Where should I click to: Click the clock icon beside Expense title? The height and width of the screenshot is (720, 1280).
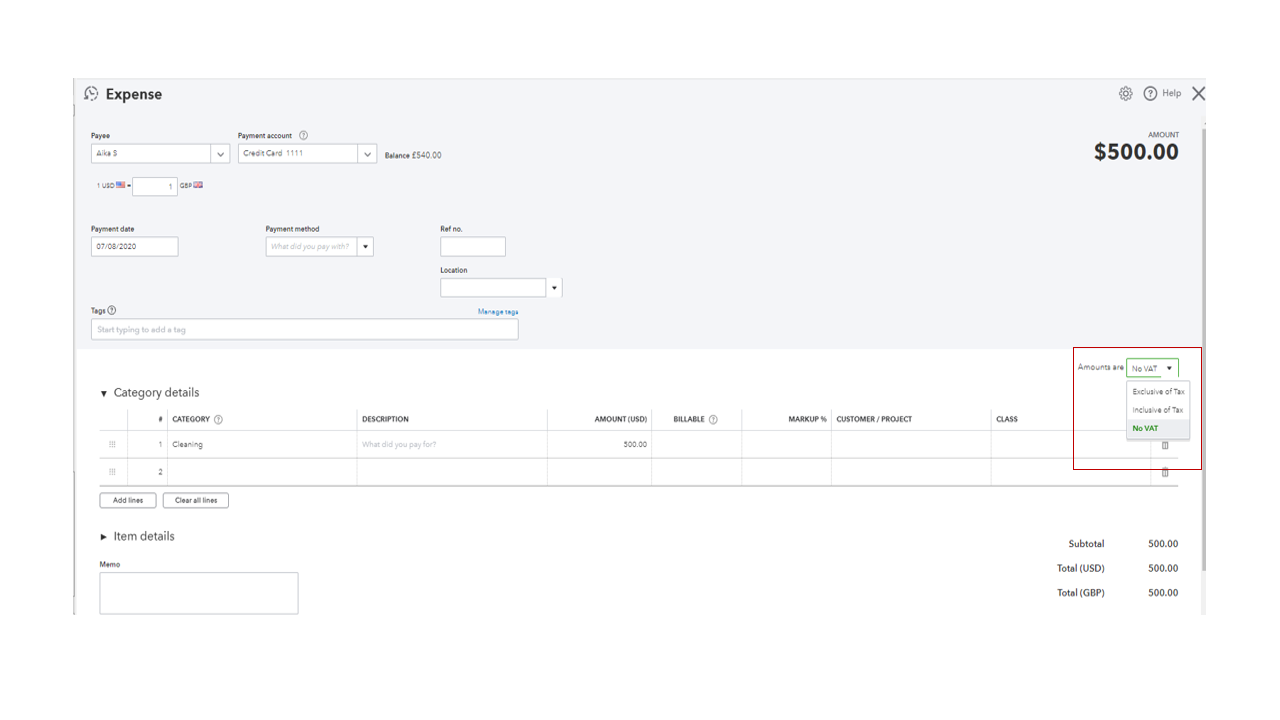click(x=91, y=93)
